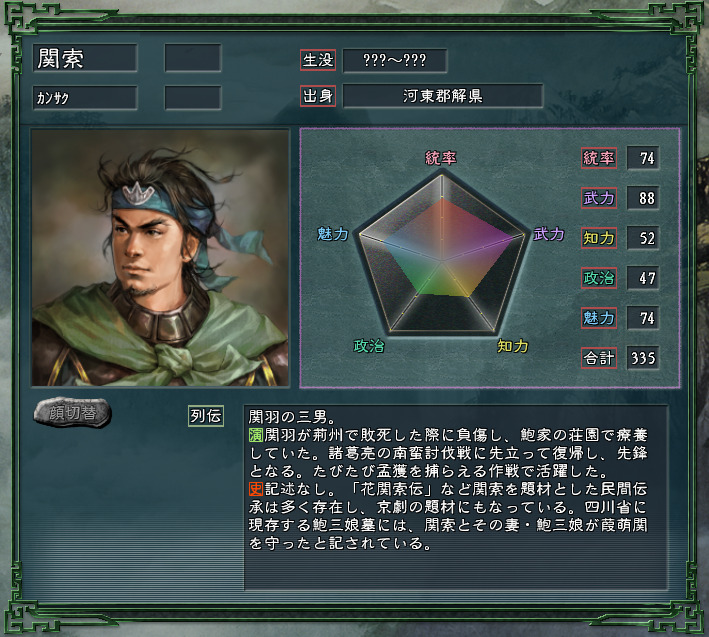Select the 統率 leadership stat label
This screenshot has width=709, height=637.
(599, 158)
